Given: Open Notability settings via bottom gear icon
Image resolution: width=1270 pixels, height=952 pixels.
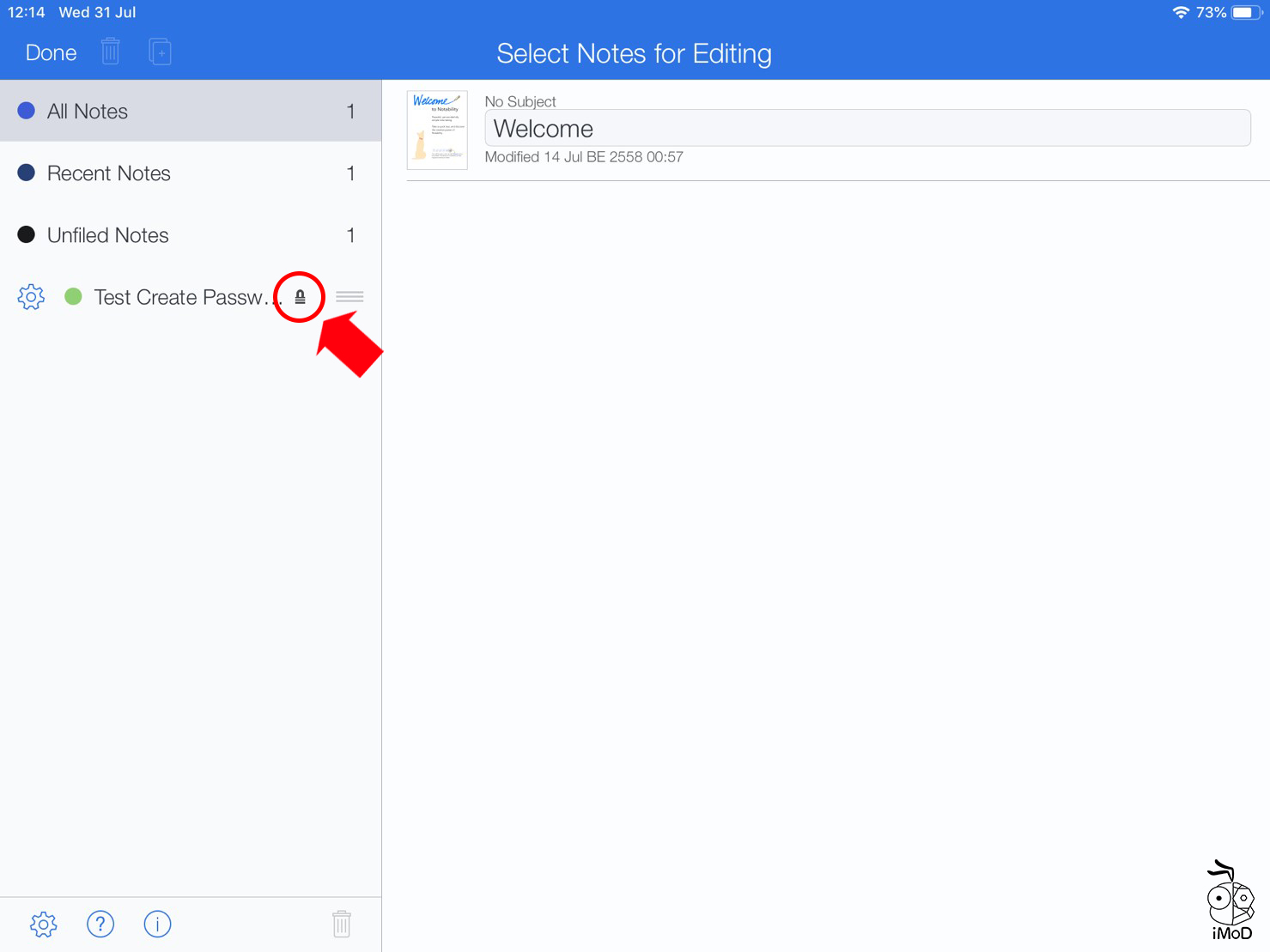Looking at the screenshot, I should click(42, 925).
